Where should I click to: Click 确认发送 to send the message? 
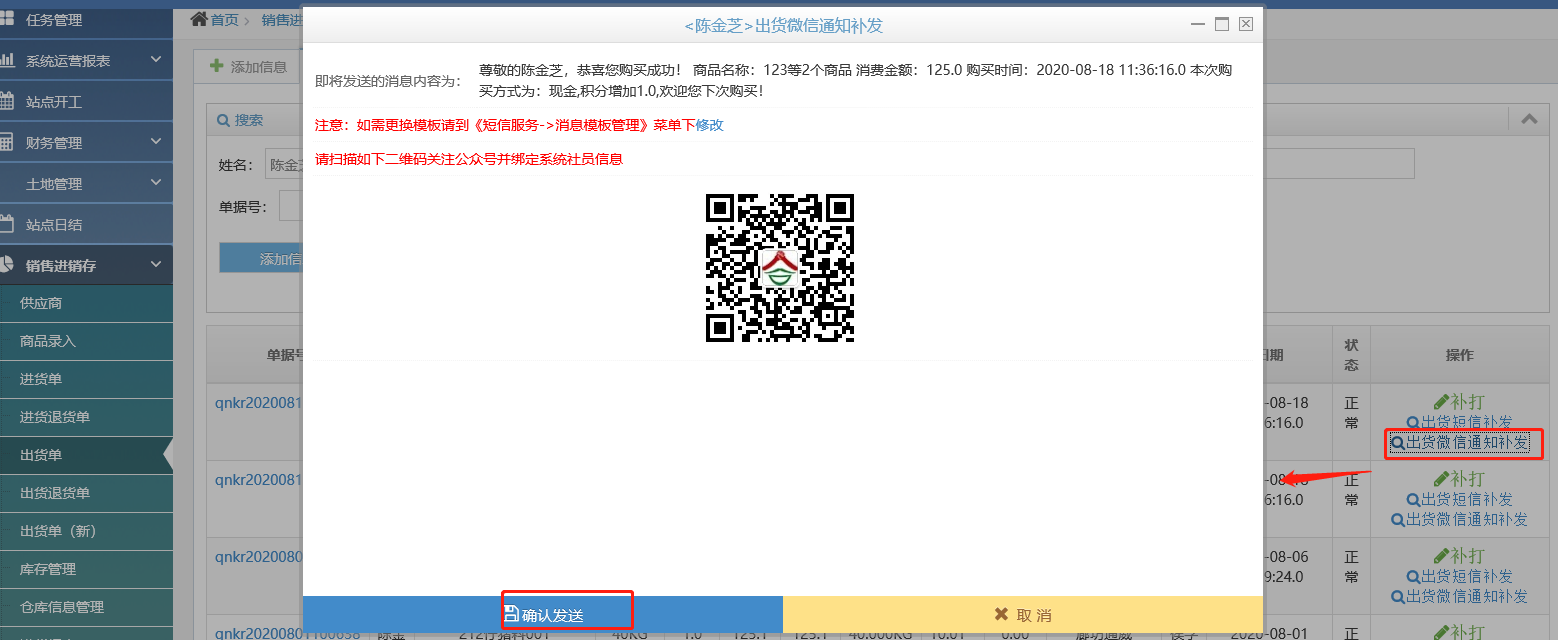click(543, 614)
